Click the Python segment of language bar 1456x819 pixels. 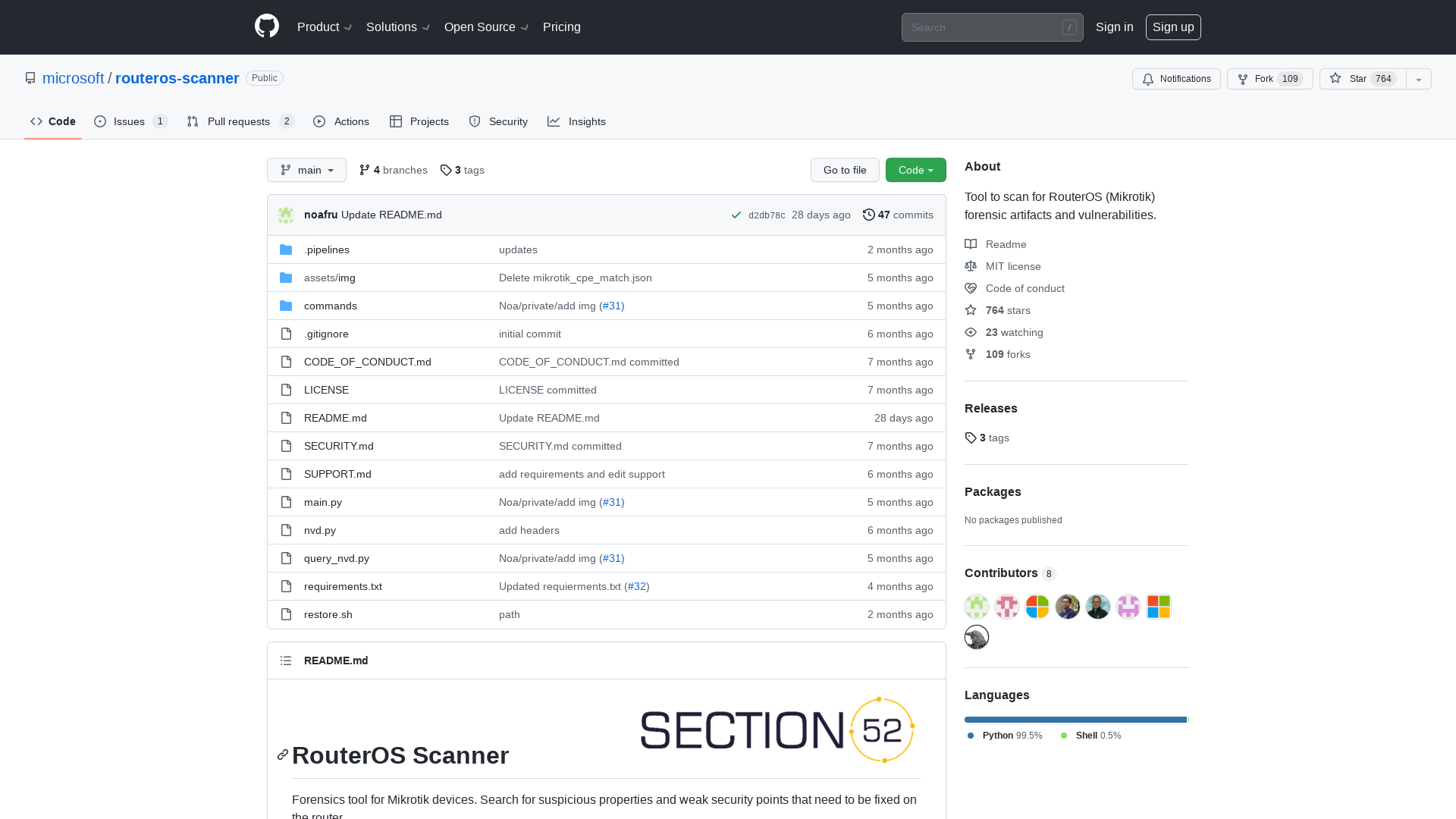coord(1075,720)
